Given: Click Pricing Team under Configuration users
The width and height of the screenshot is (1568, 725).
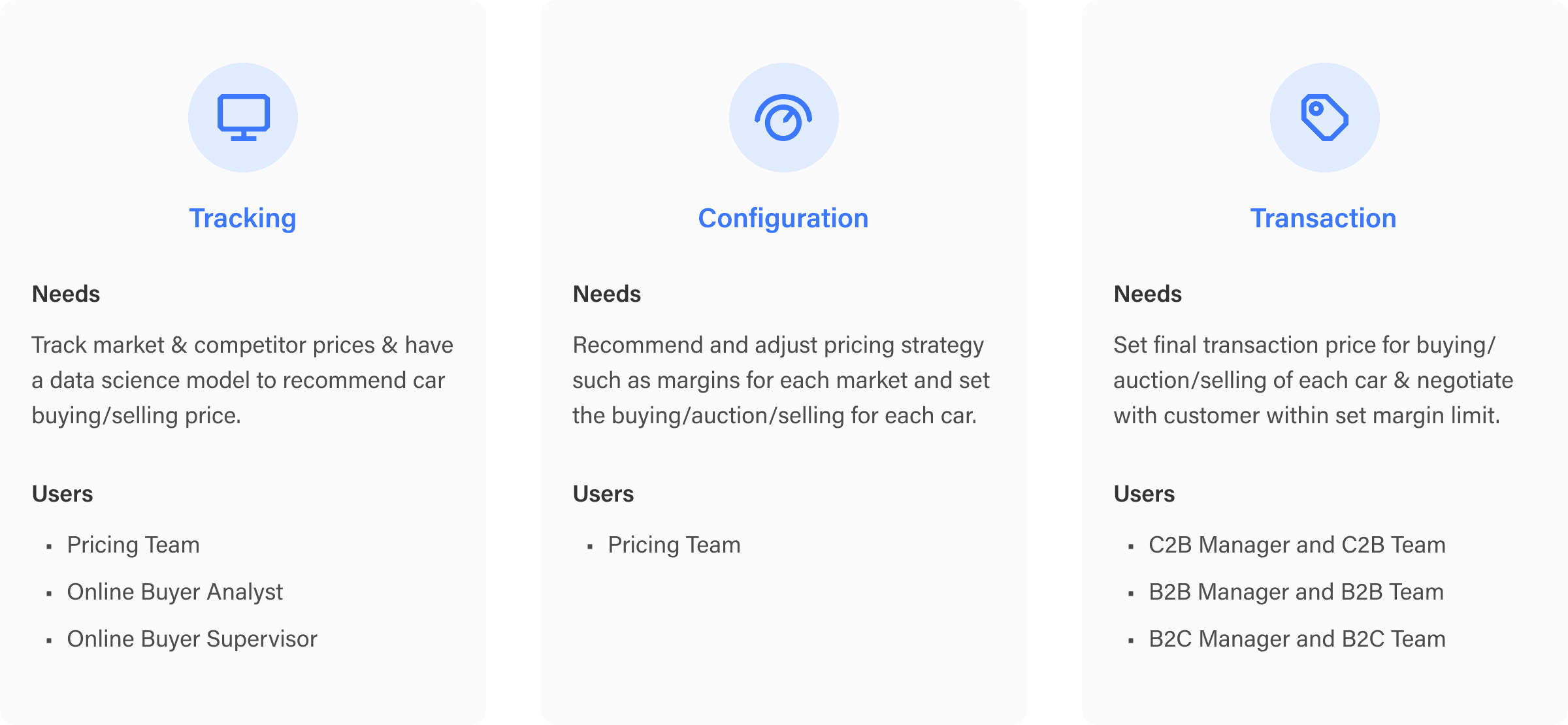Looking at the screenshot, I should click(674, 545).
